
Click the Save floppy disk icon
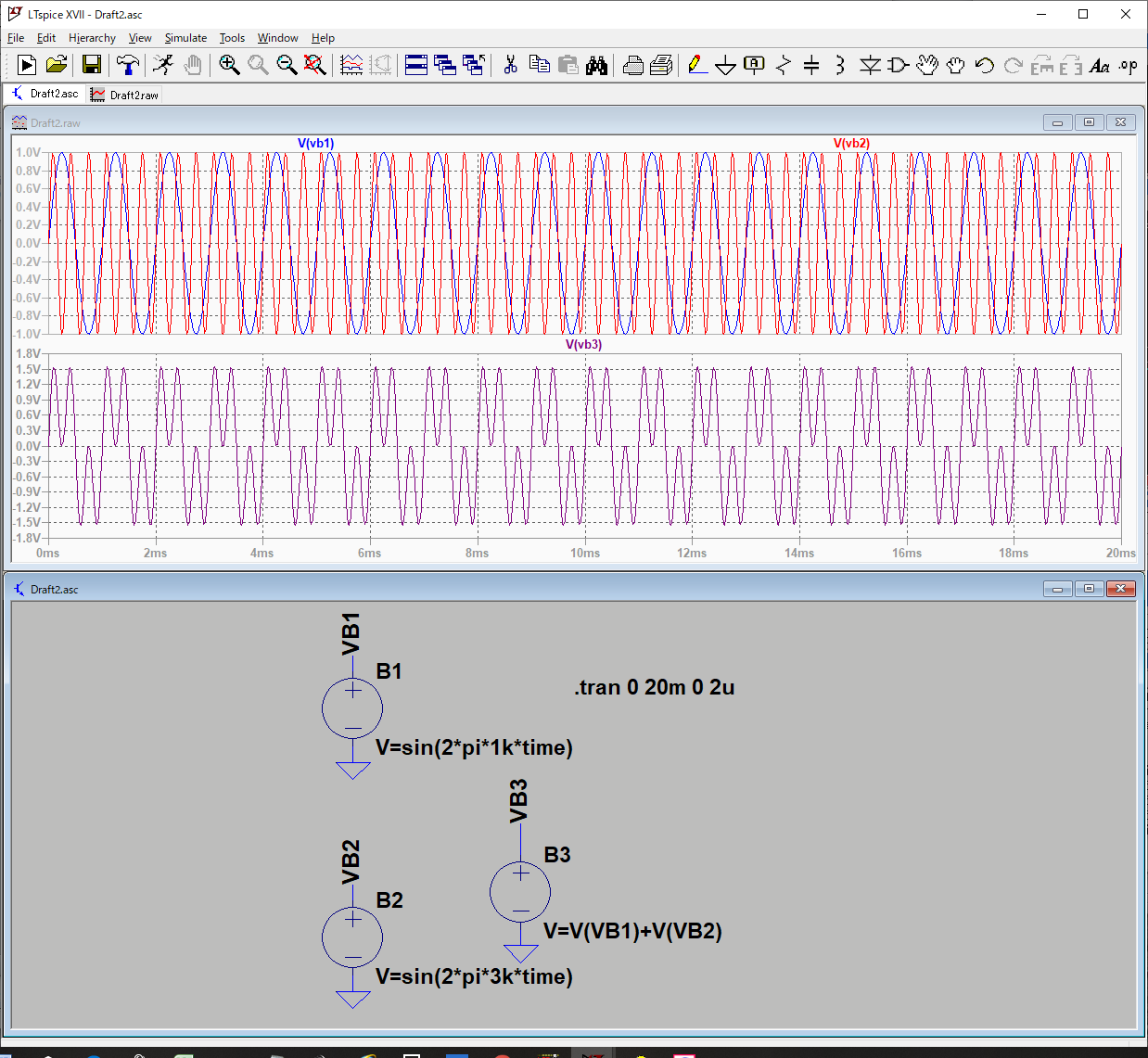click(92, 65)
